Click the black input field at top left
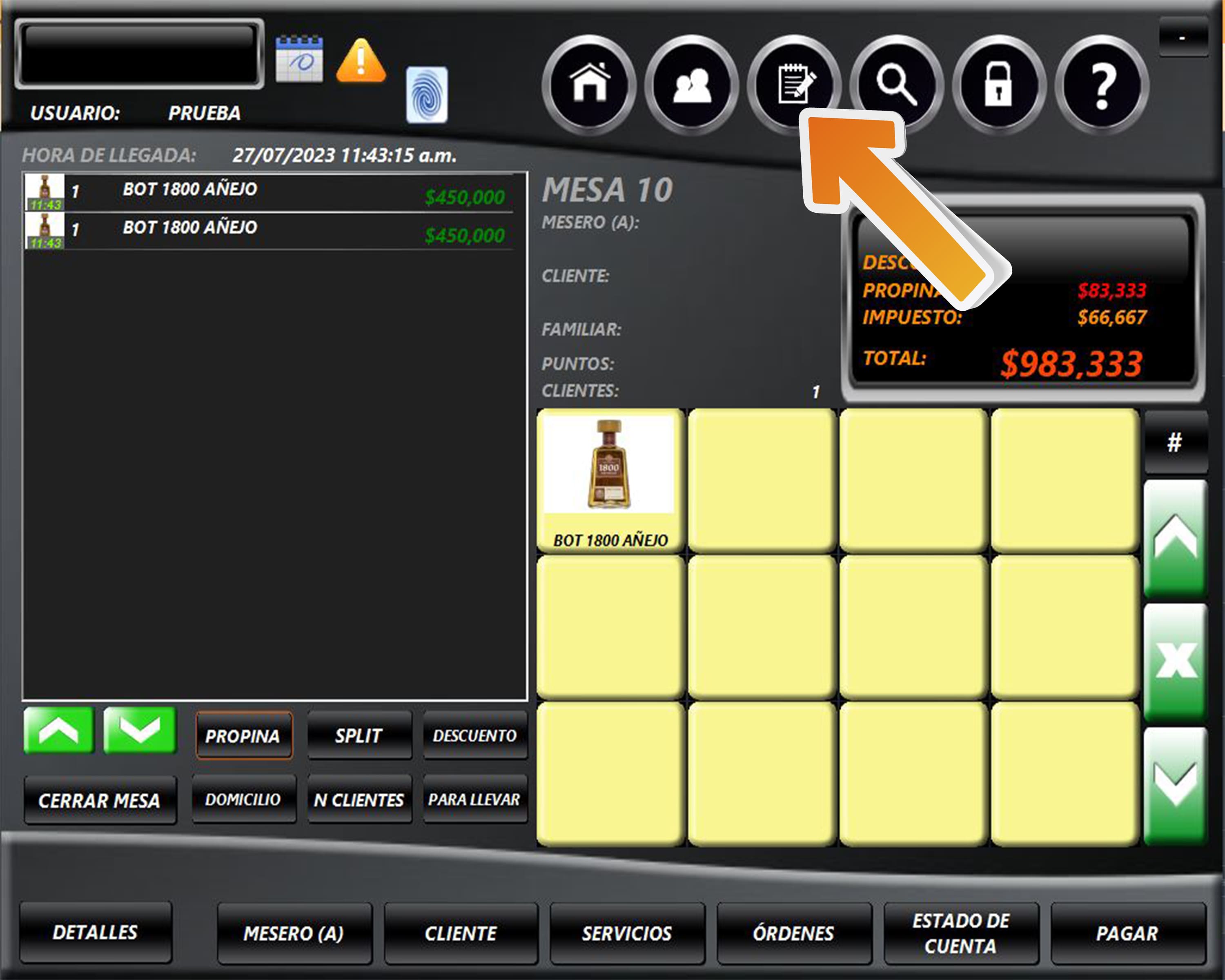Screen dimensions: 1225x980 tap(139, 53)
